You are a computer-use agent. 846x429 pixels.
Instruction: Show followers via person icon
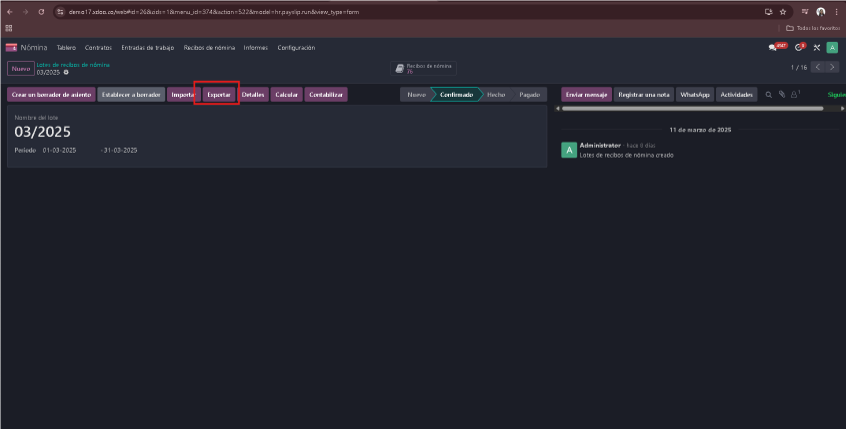tap(795, 94)
